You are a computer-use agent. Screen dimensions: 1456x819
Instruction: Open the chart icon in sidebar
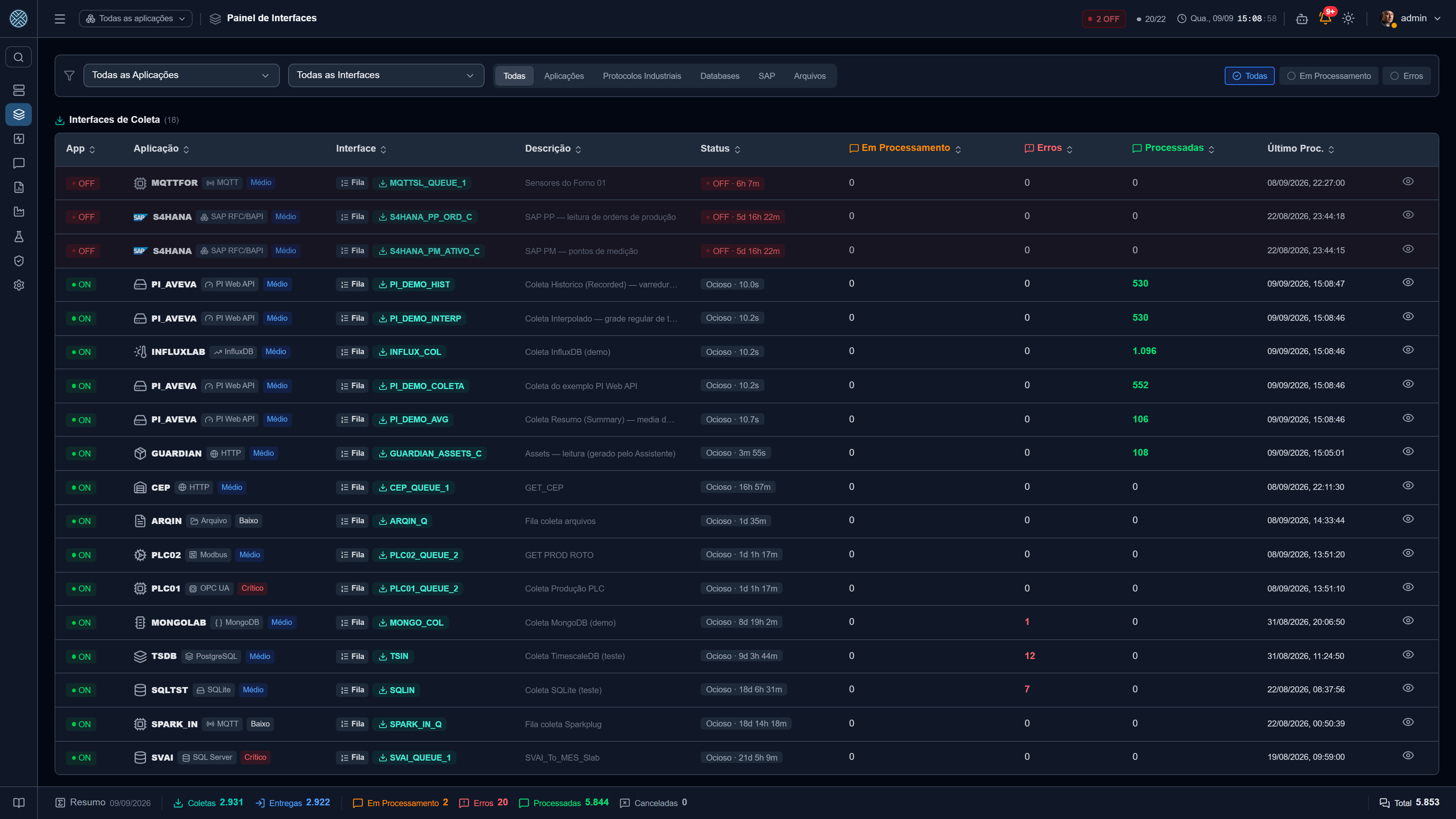click(x=19, y=212)
